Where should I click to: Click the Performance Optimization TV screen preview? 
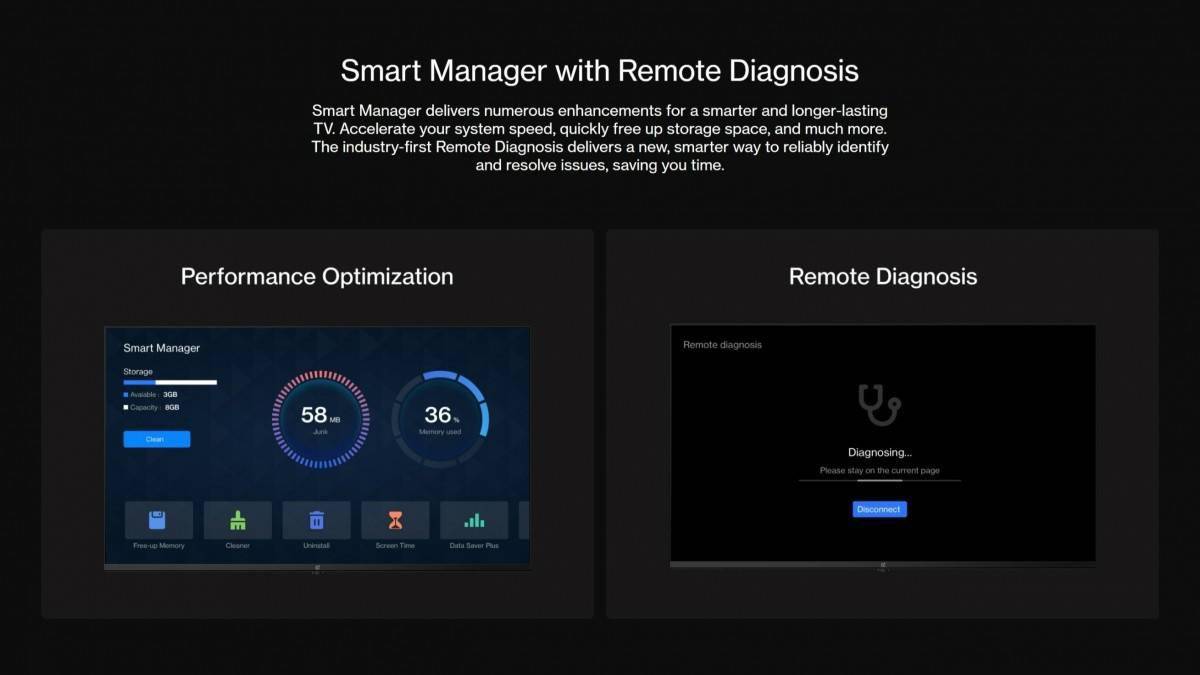tap(317, 445)
